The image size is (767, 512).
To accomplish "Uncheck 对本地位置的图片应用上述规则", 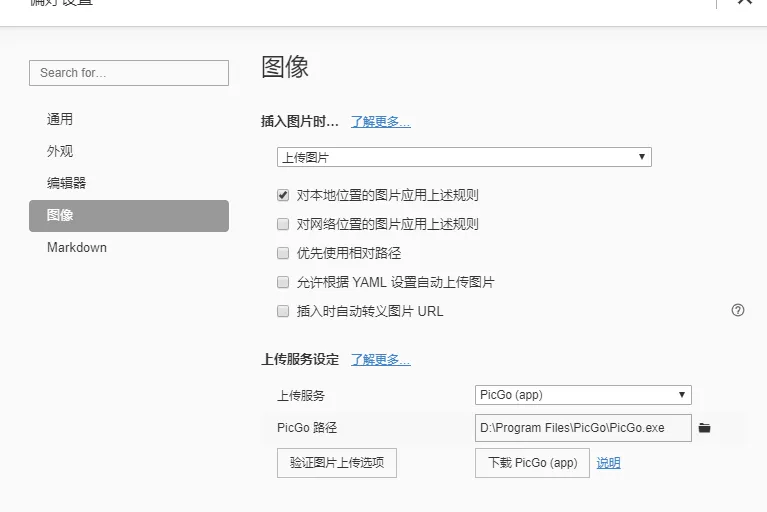I will point(283,195).
